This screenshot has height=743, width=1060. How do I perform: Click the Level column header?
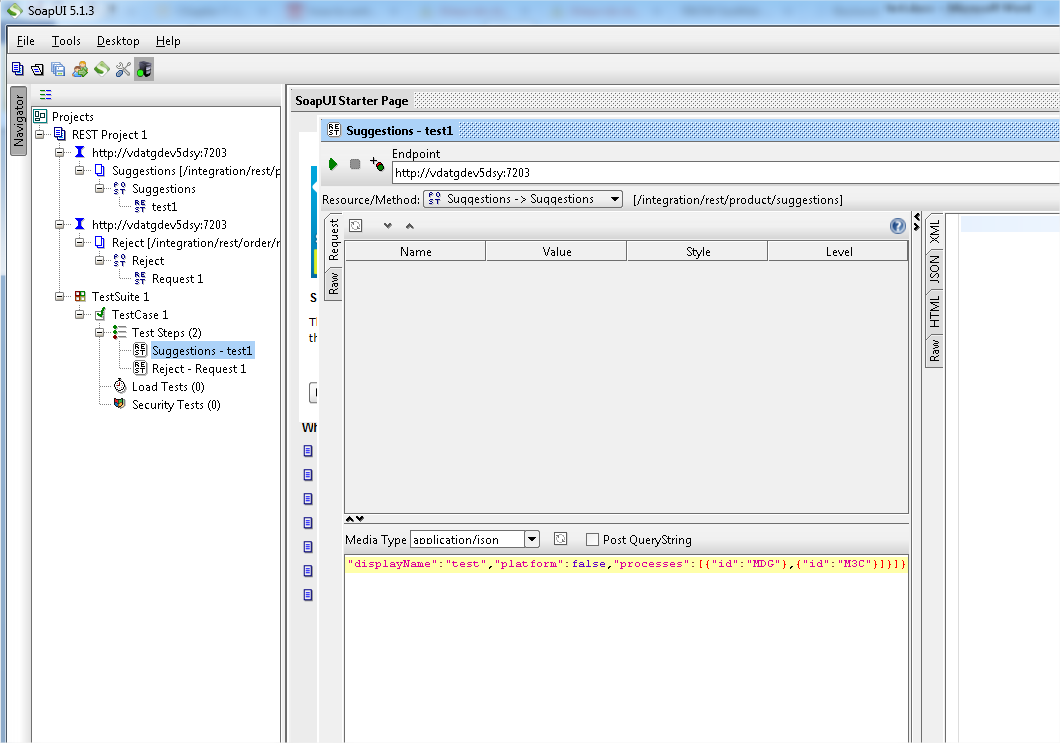pyautogui.click(x=838, y=251)
